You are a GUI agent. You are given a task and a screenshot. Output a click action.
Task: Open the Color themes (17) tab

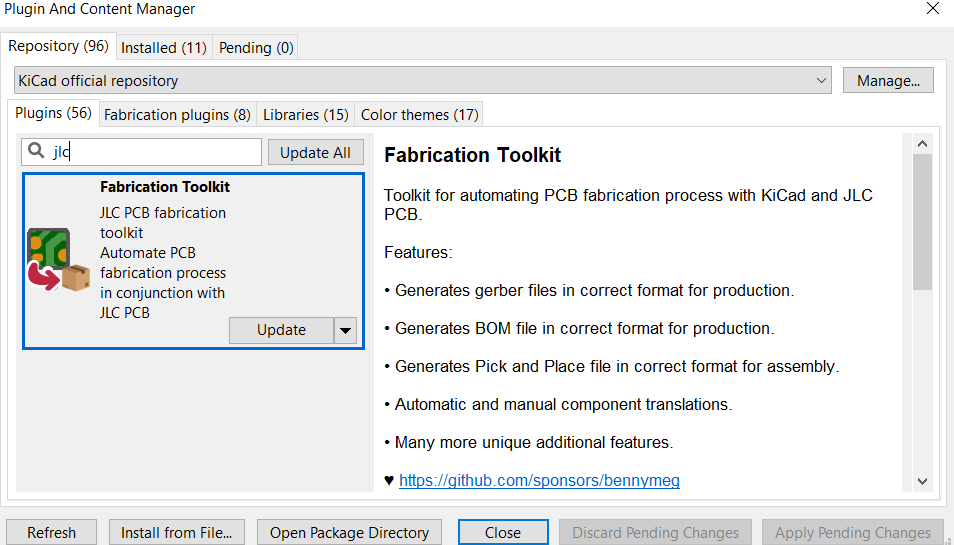(419, 114)
